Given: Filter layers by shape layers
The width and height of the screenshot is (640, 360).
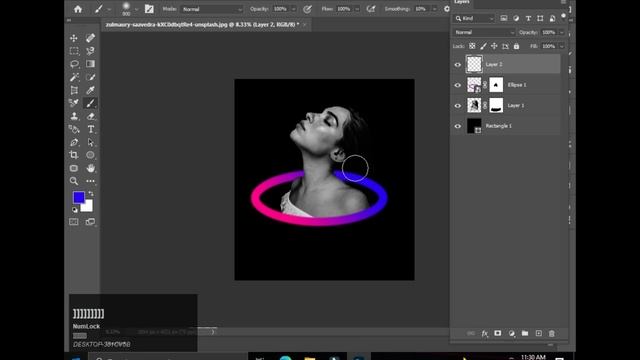Looking at the screenshot, I should [540, 18].
